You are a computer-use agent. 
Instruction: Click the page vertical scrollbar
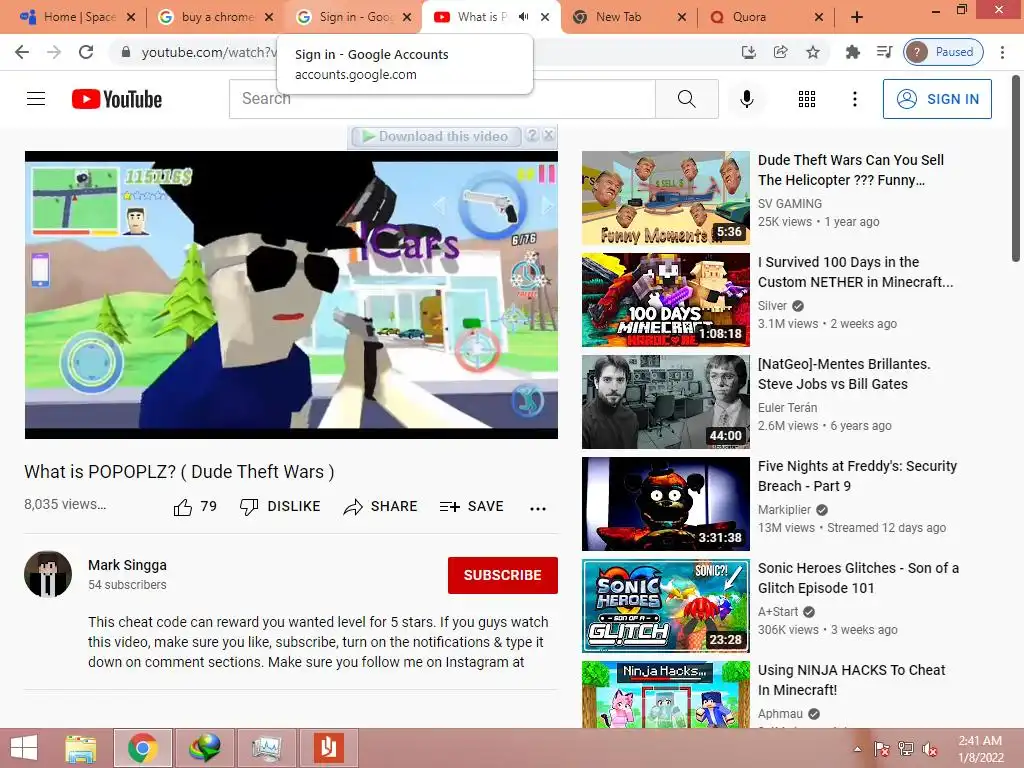coord(1016,170)
